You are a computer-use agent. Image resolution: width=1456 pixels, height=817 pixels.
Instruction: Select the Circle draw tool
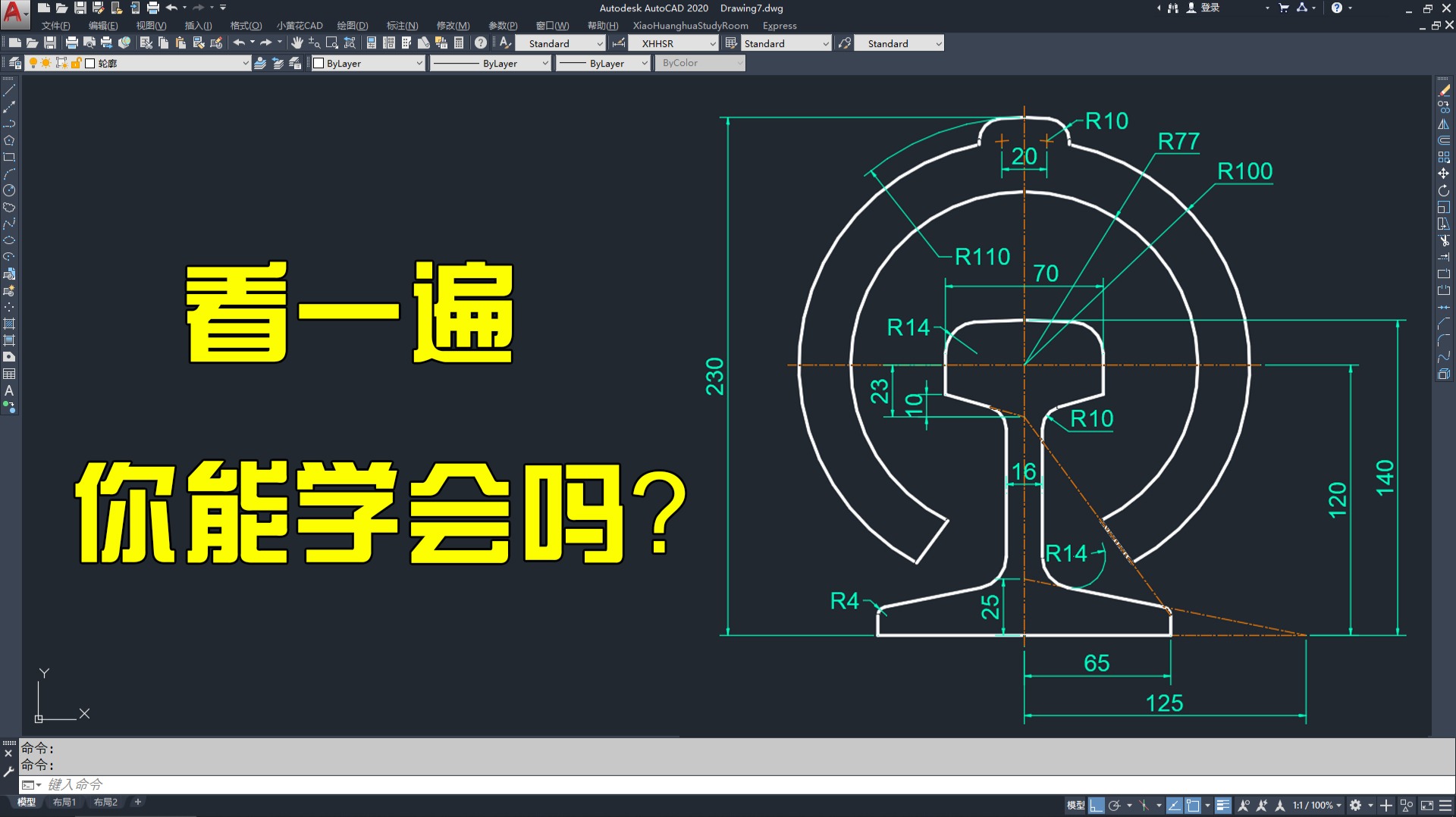(9, 190)
